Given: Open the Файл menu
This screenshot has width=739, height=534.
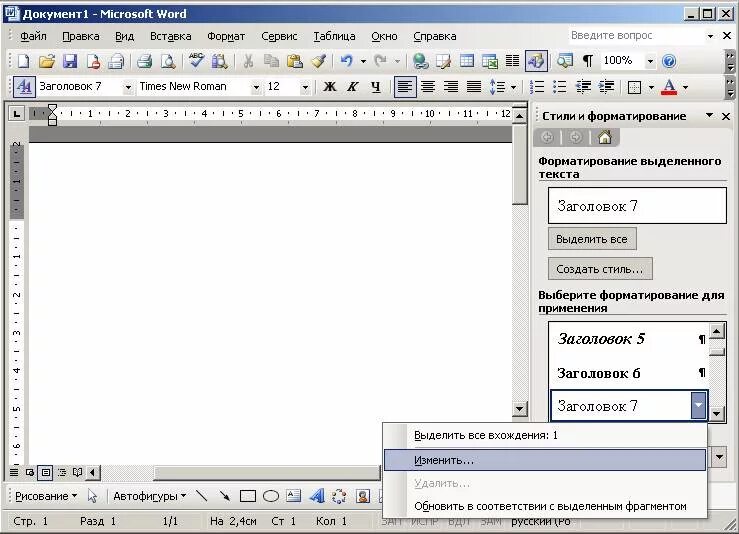Looking at the screenshot, I should tap(33, 36).
